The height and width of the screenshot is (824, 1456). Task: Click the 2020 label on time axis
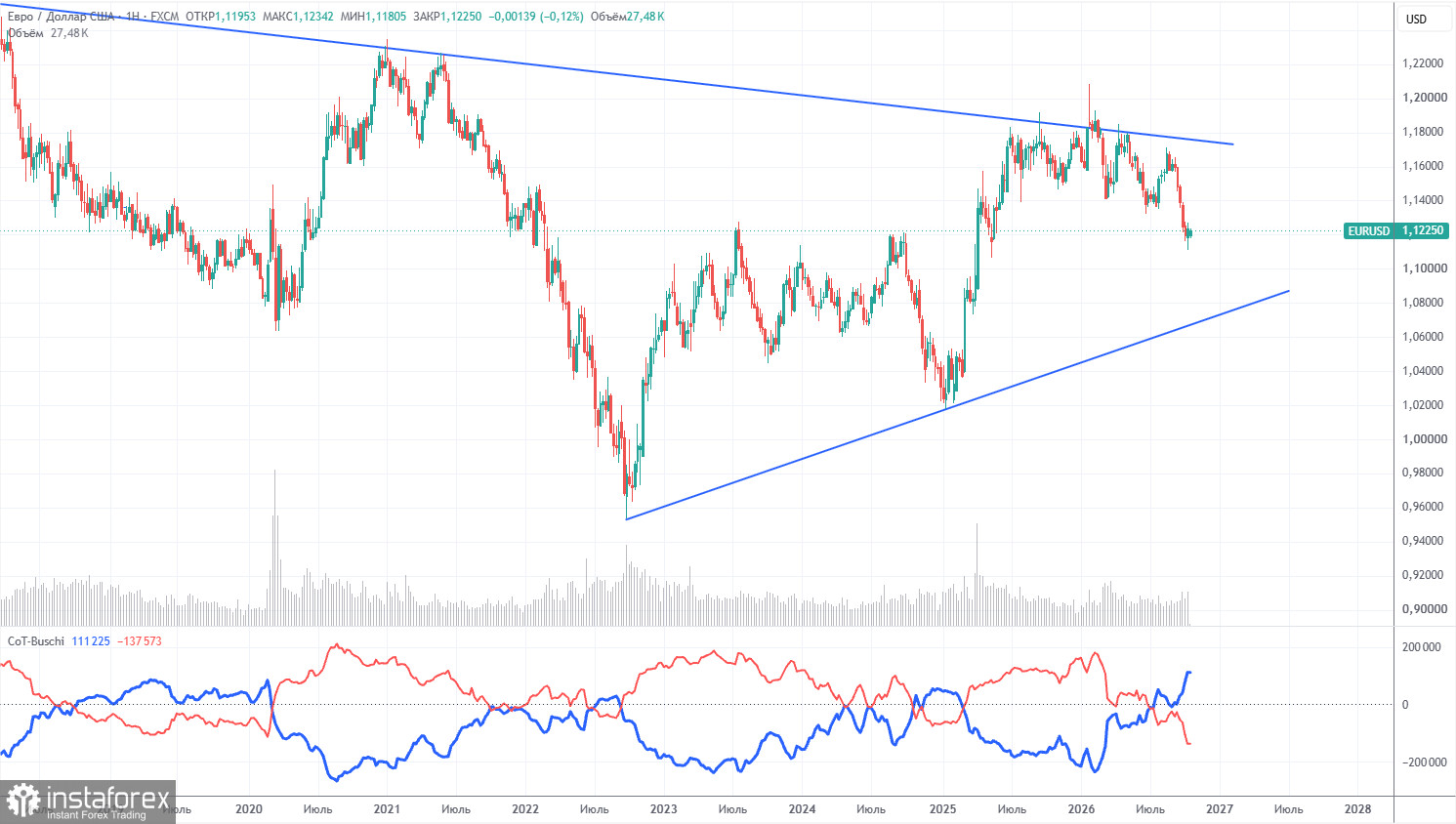pos(249,809)
